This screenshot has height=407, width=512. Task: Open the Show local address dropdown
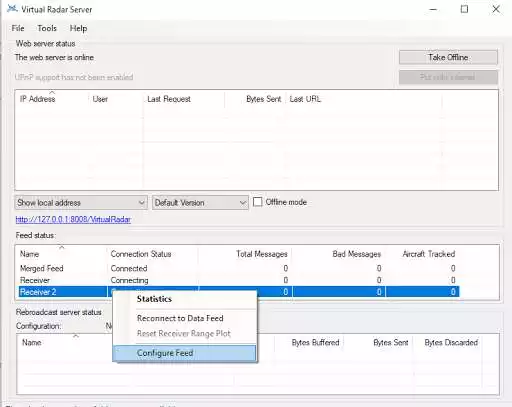[x=81, y=203]
